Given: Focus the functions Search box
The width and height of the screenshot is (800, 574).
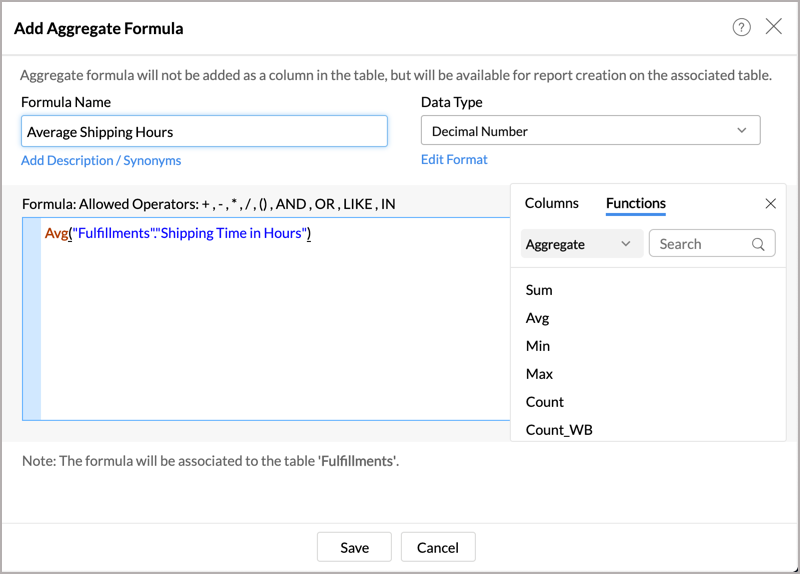Looking at the screenshot, I should 700,244.
